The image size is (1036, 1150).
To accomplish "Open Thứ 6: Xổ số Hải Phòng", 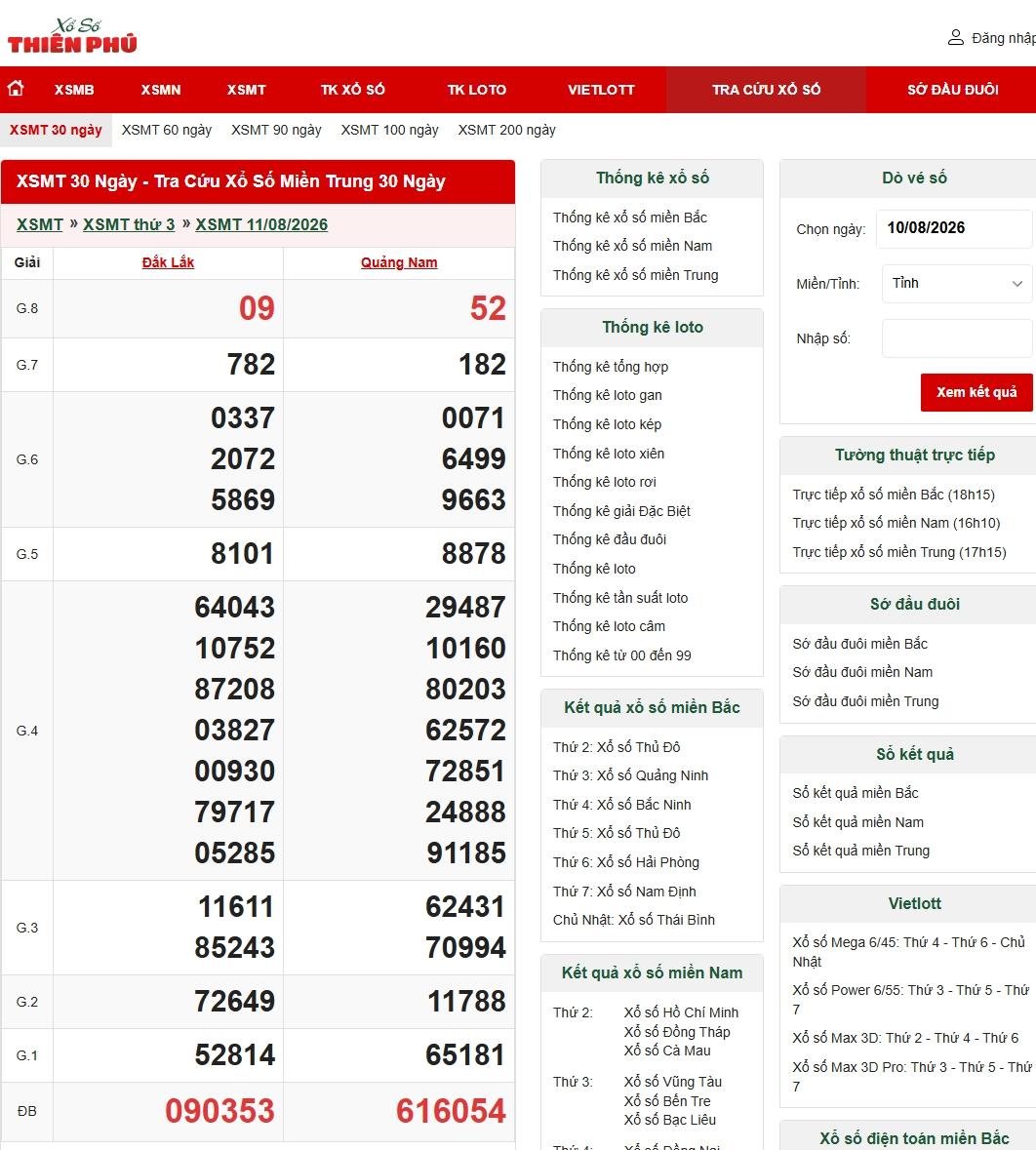I will tap(626, 862).
